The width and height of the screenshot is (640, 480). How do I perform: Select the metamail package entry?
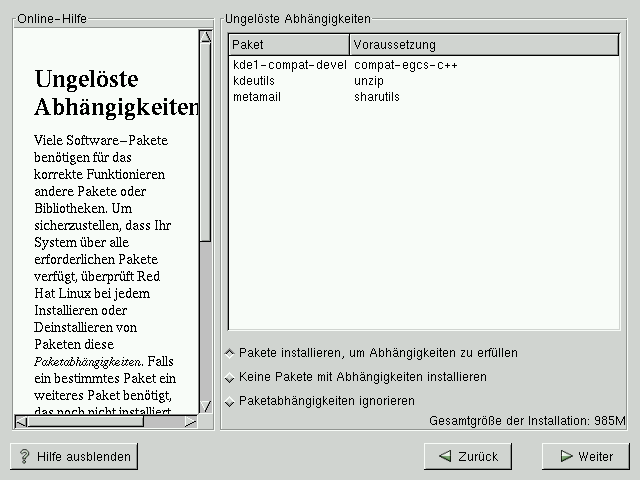256,97
